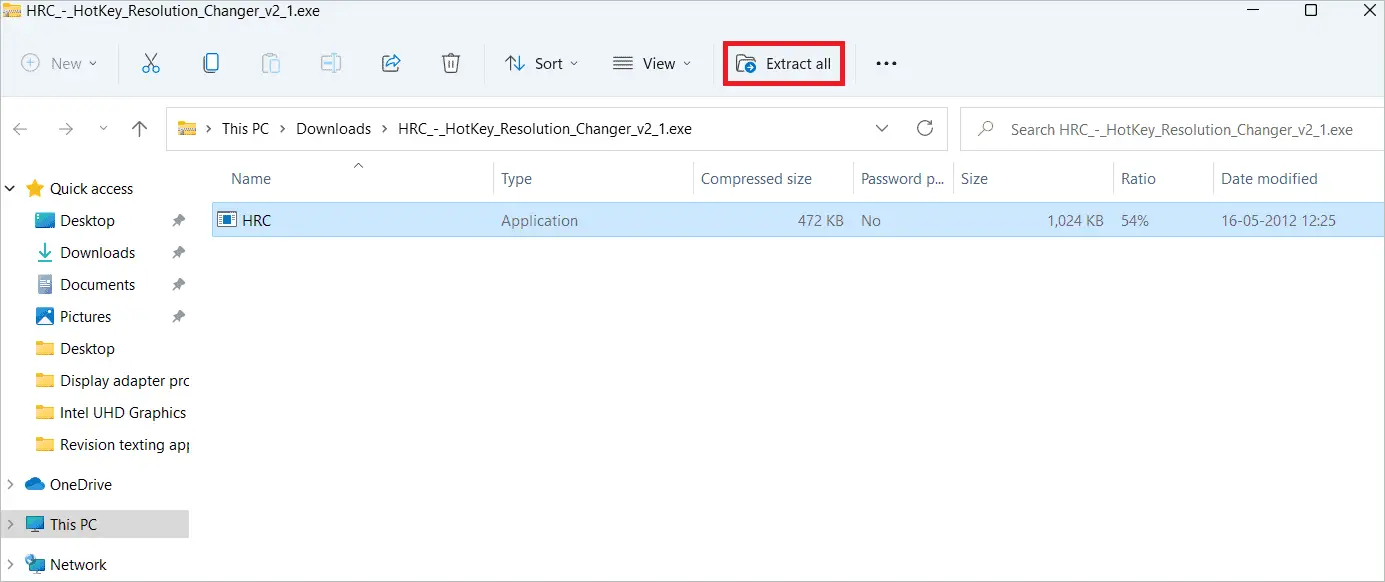Expand the address bar history chevron
The height and width of the screenshot is (582, 1385).
click(882, 128)
